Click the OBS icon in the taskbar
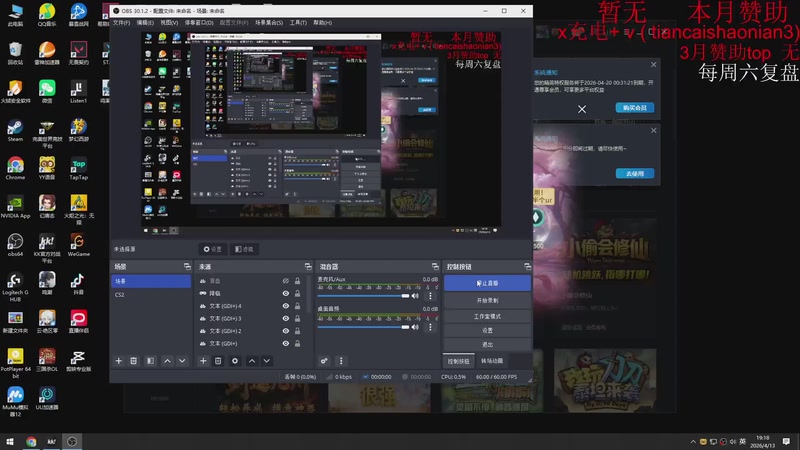 point(72,441)
